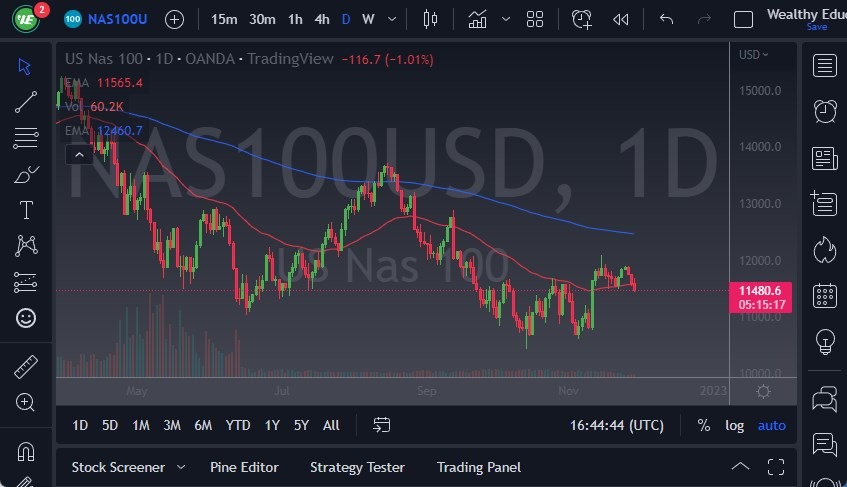Select the Text annotation tool

pos(26,210)
